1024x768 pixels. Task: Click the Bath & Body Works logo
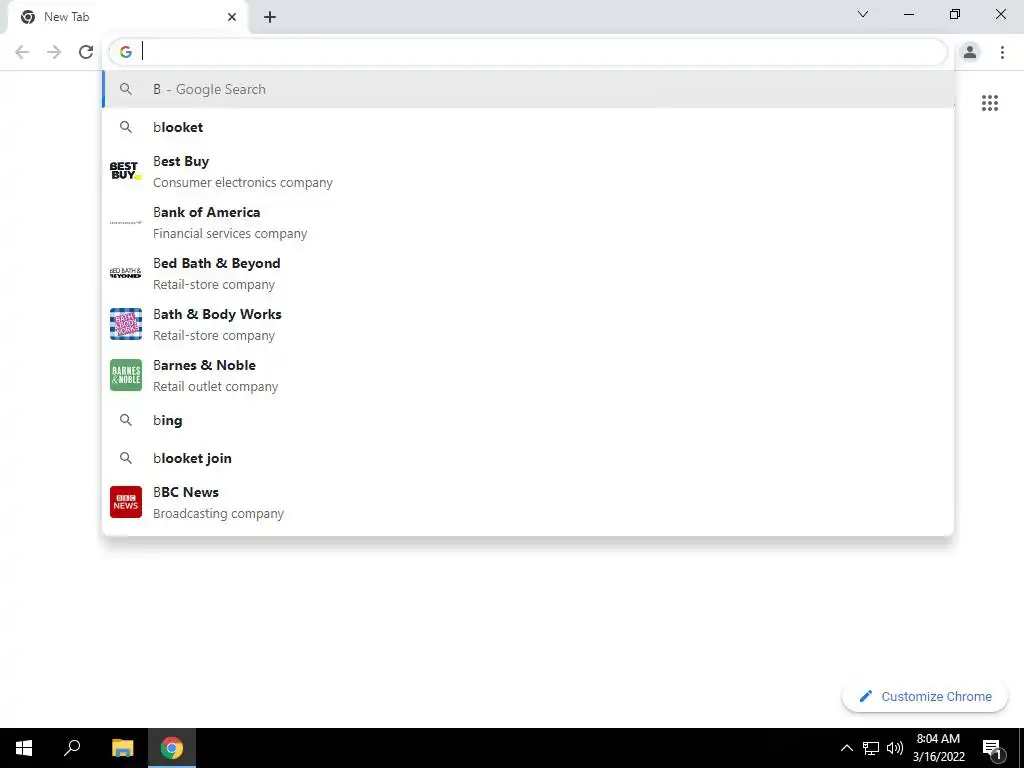click(126, 324)
